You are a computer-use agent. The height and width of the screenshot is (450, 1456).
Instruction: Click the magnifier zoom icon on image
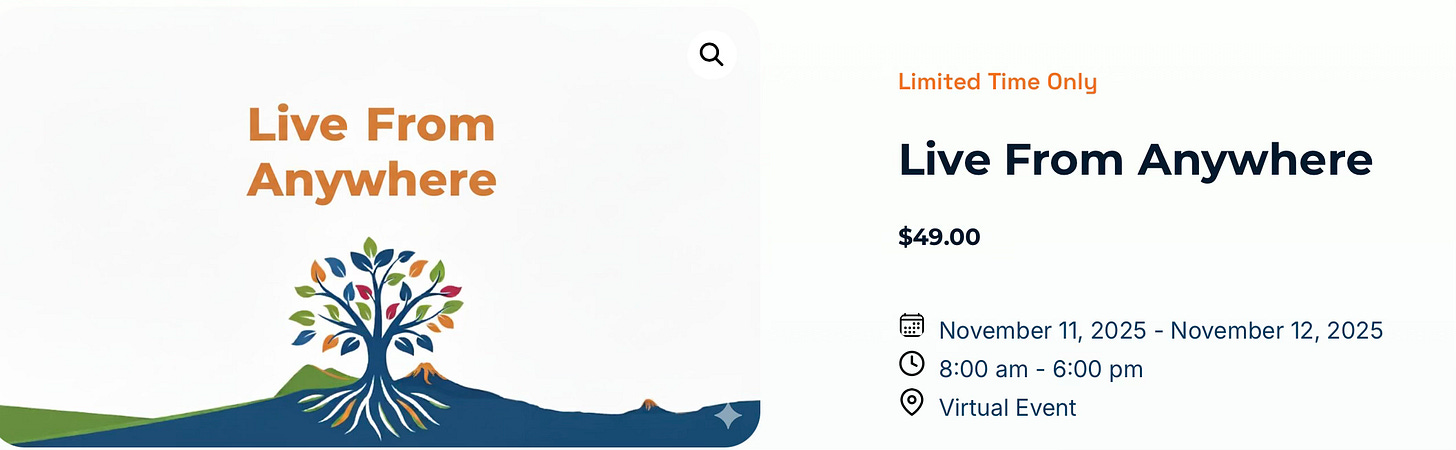tap(712, 54)
